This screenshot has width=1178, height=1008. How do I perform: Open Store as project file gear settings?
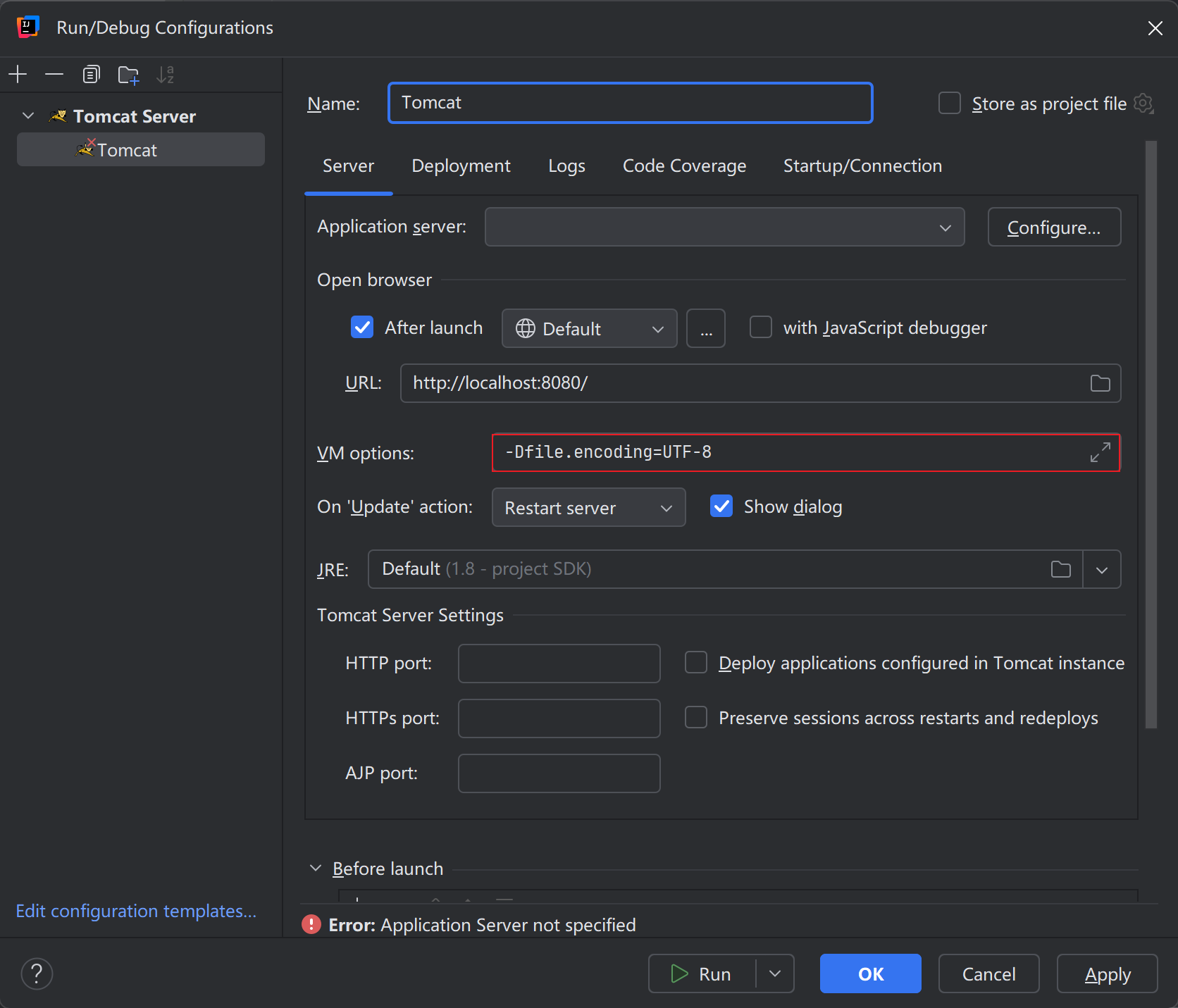(x=1143, y=104)
